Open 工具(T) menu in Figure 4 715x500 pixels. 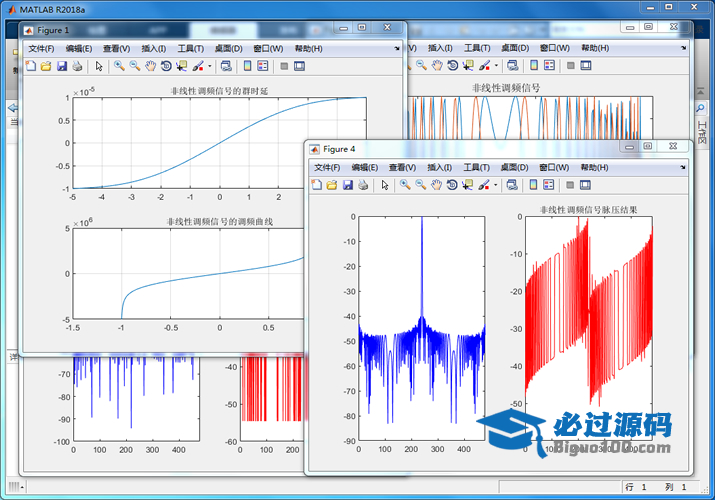477,167
